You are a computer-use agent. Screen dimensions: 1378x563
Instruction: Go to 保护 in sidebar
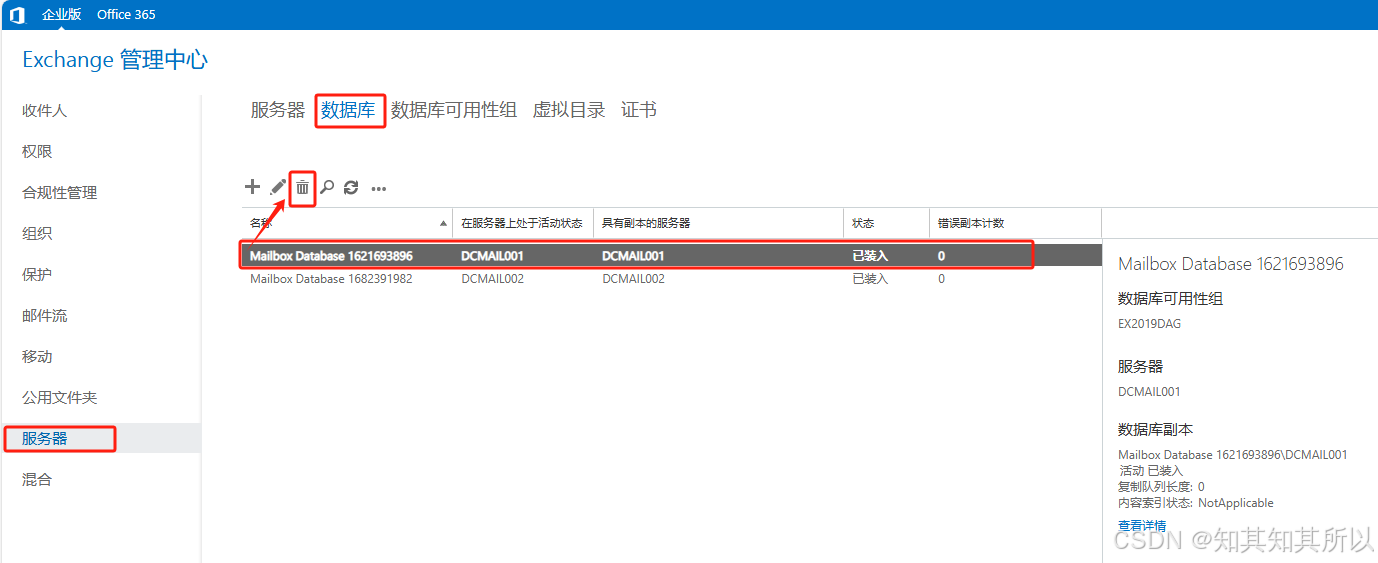pyautogui.click(x=37, y=275)
